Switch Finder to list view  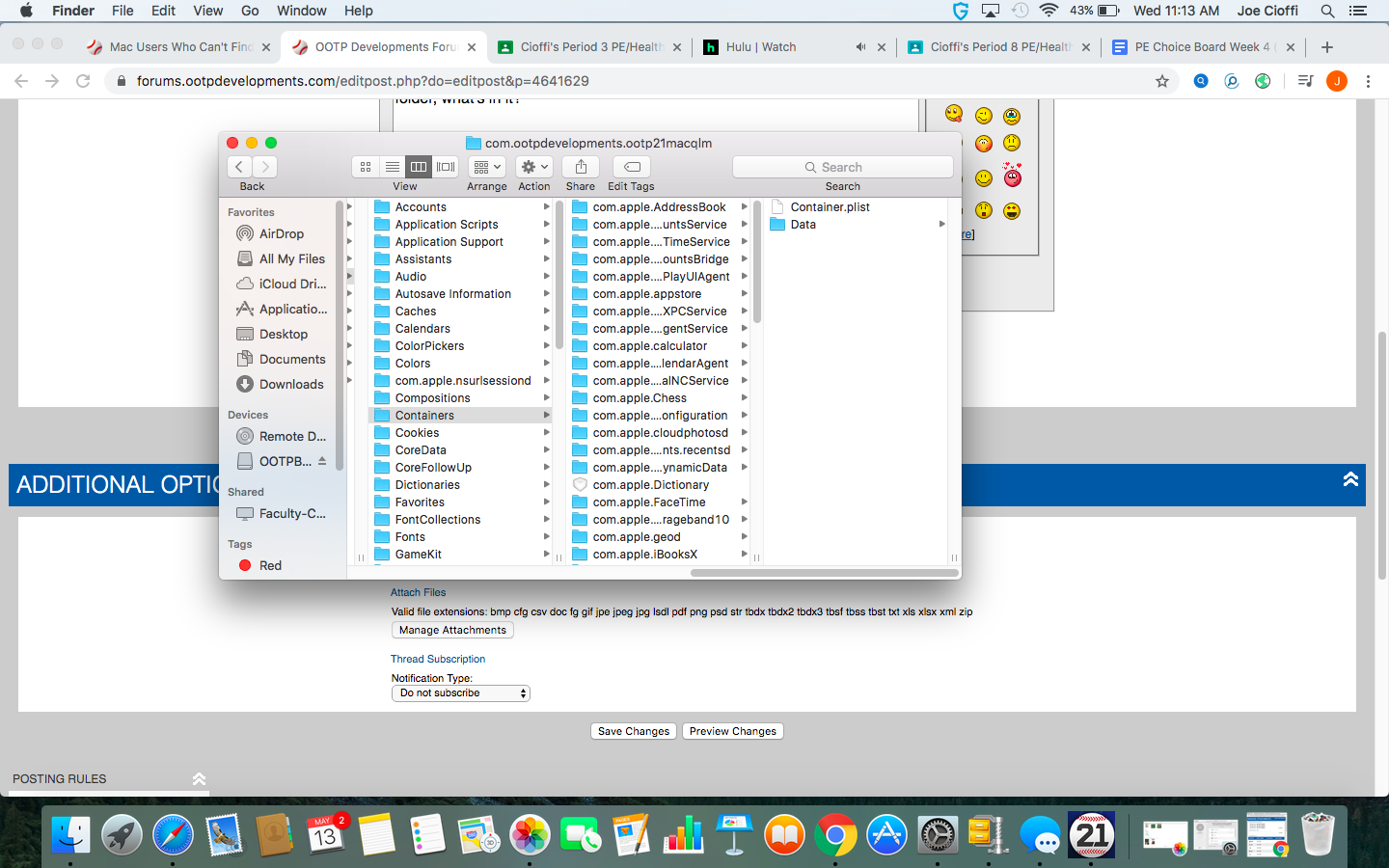[x=392, y=167]
